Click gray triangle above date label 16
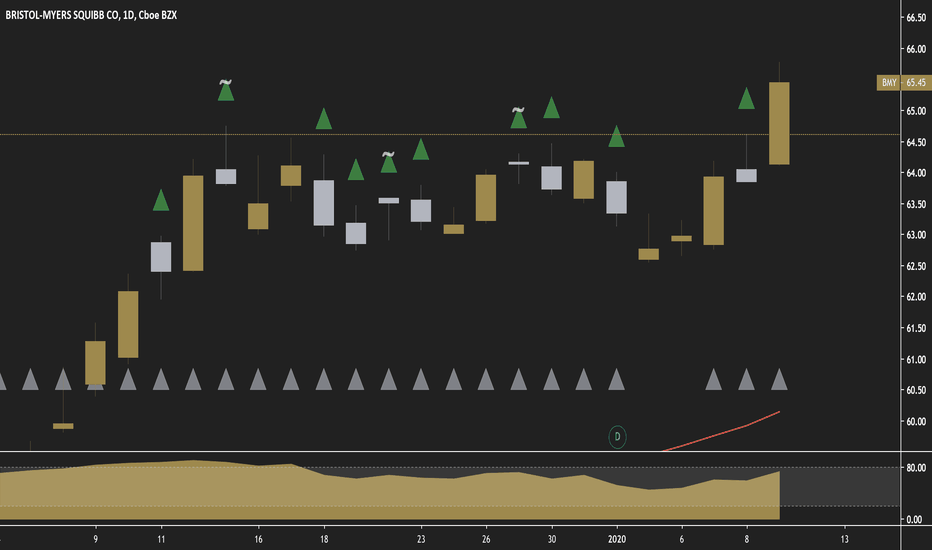This screenshot has width=932, height=550. tap(258, 379)
